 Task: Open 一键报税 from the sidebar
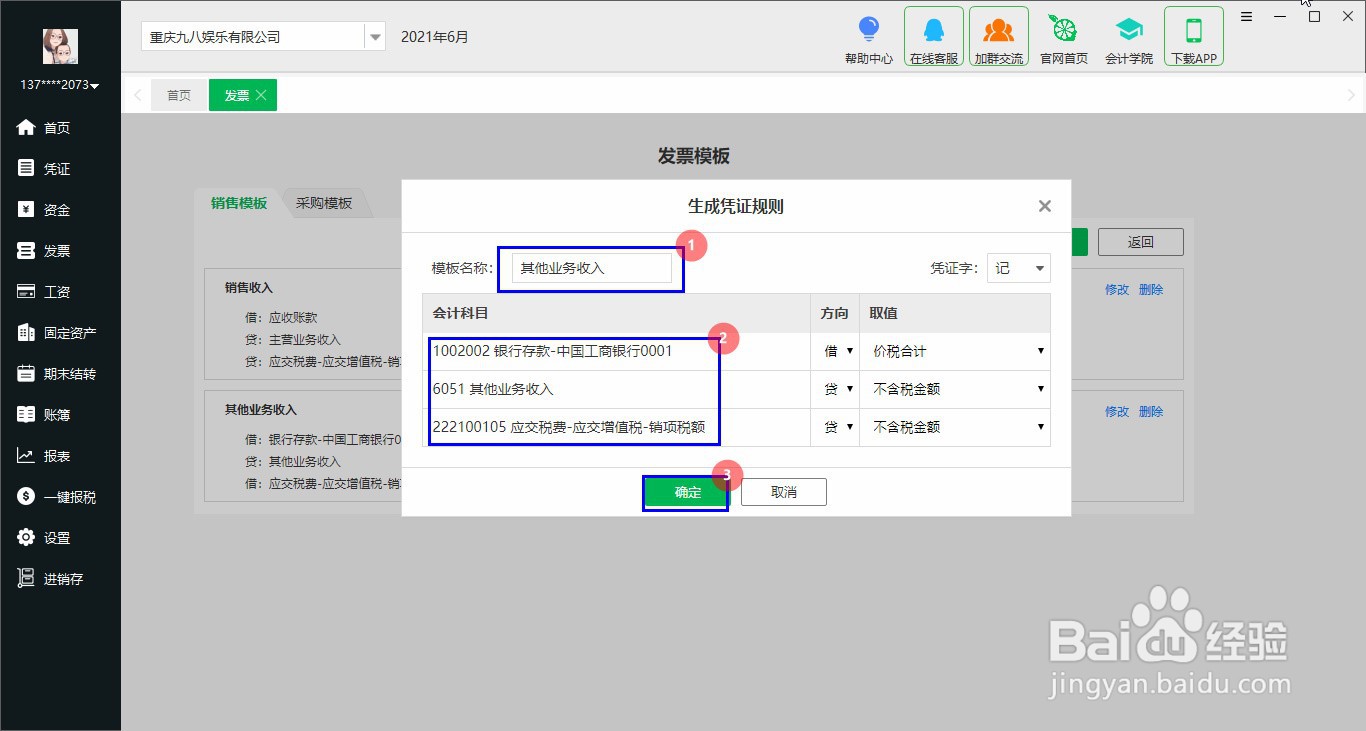(58, 496)
